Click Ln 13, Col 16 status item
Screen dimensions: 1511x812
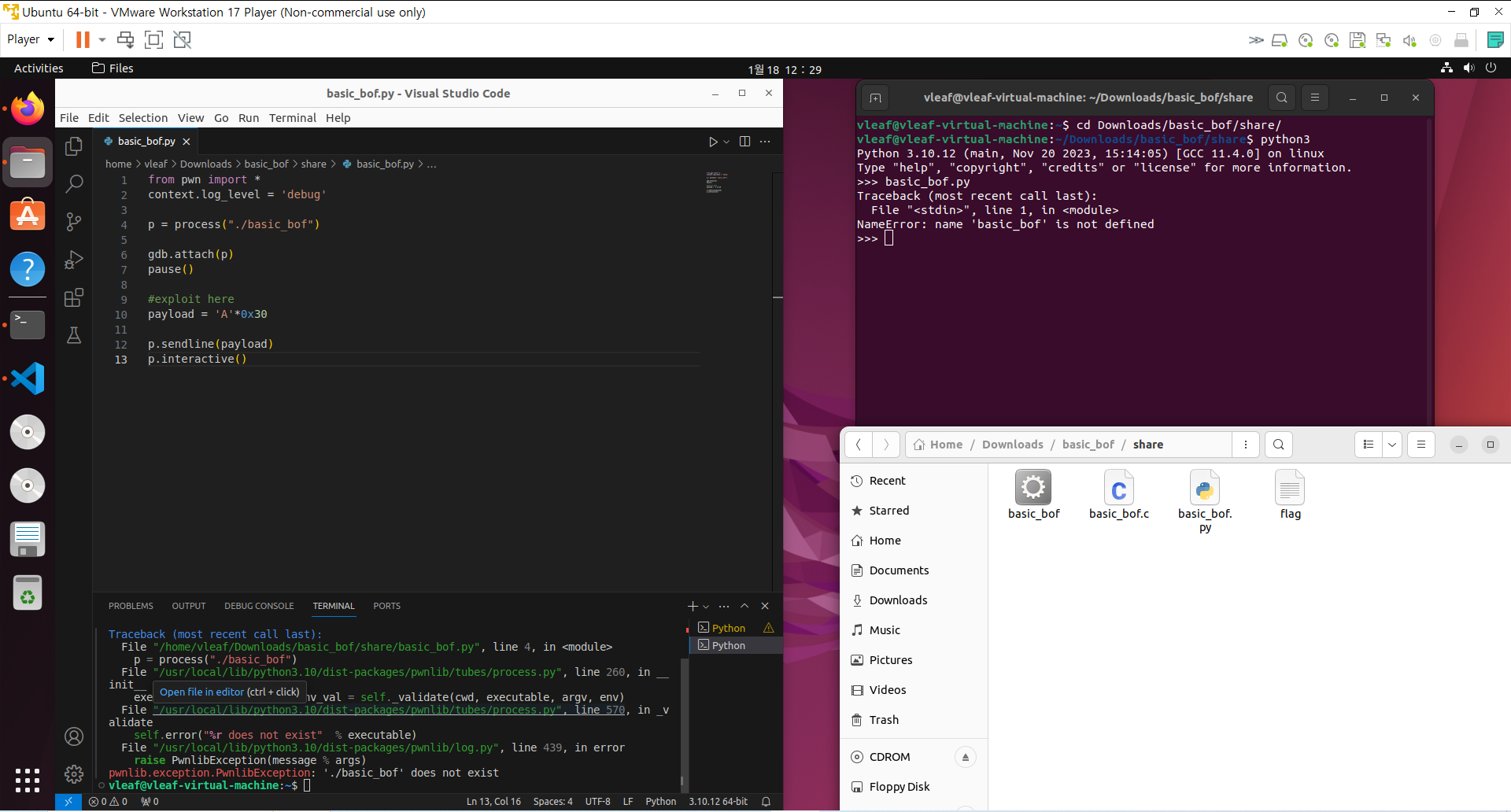pyautogui.click(x=493, y=802)
